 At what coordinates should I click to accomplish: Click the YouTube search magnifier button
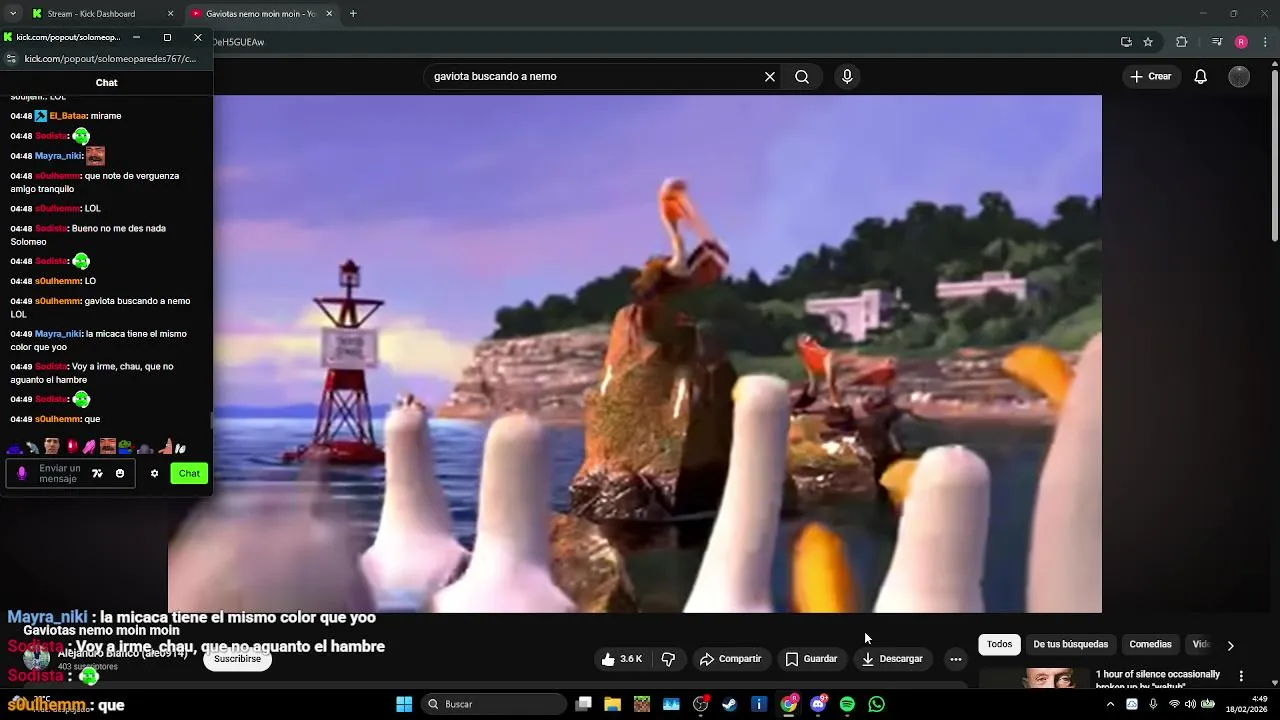tap(802, 76)
